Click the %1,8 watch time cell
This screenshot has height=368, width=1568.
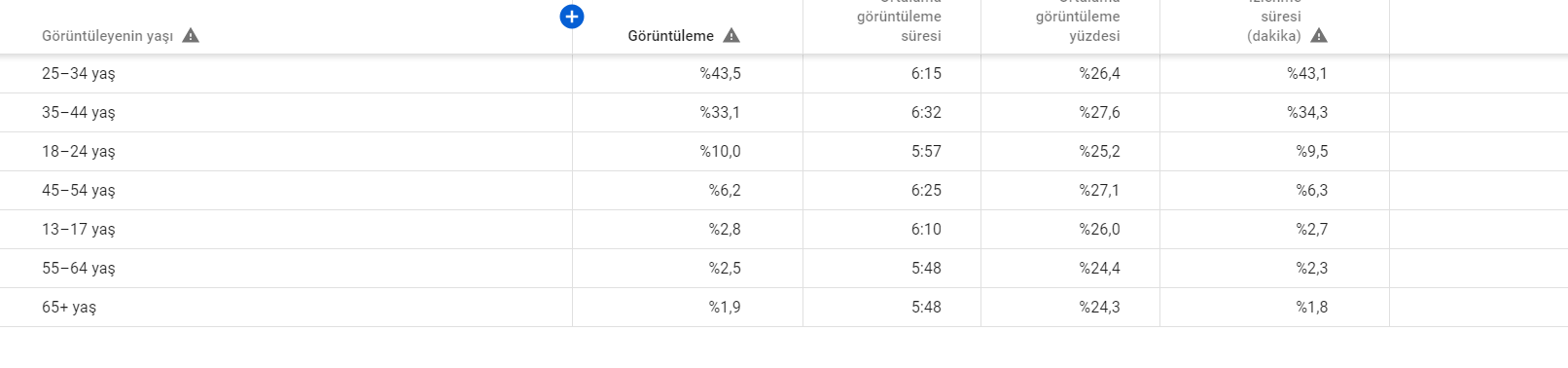[x=1311, y=308]
